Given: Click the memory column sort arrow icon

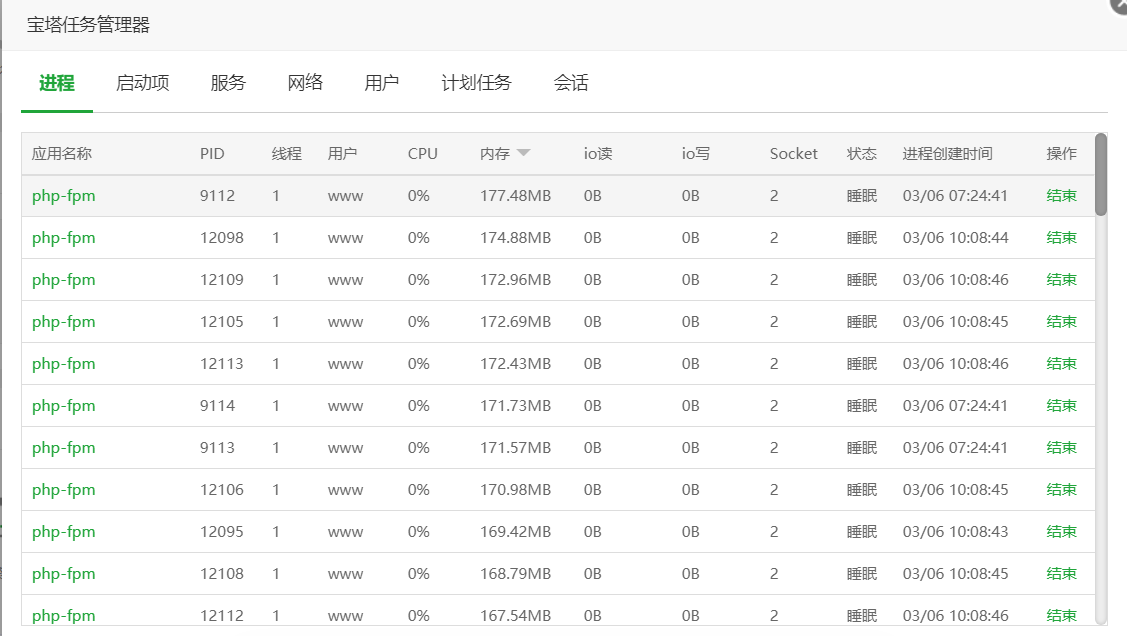Looking at the screenshot, I should [523, 153].
